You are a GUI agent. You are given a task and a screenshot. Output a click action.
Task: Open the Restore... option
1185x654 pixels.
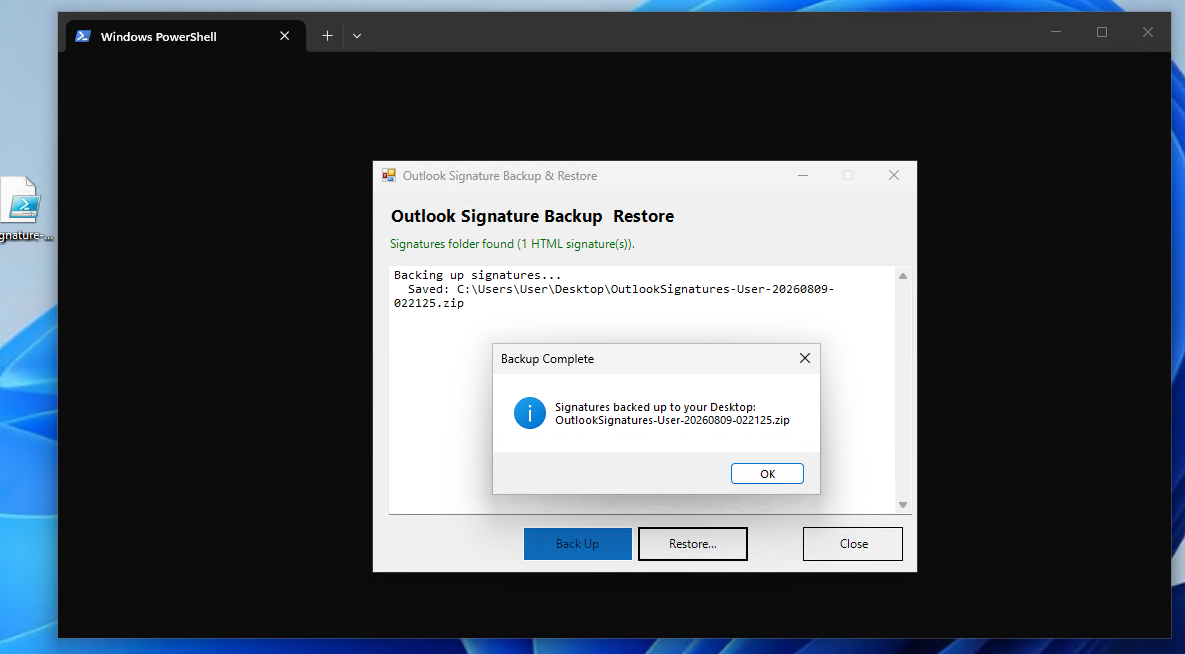693,544
